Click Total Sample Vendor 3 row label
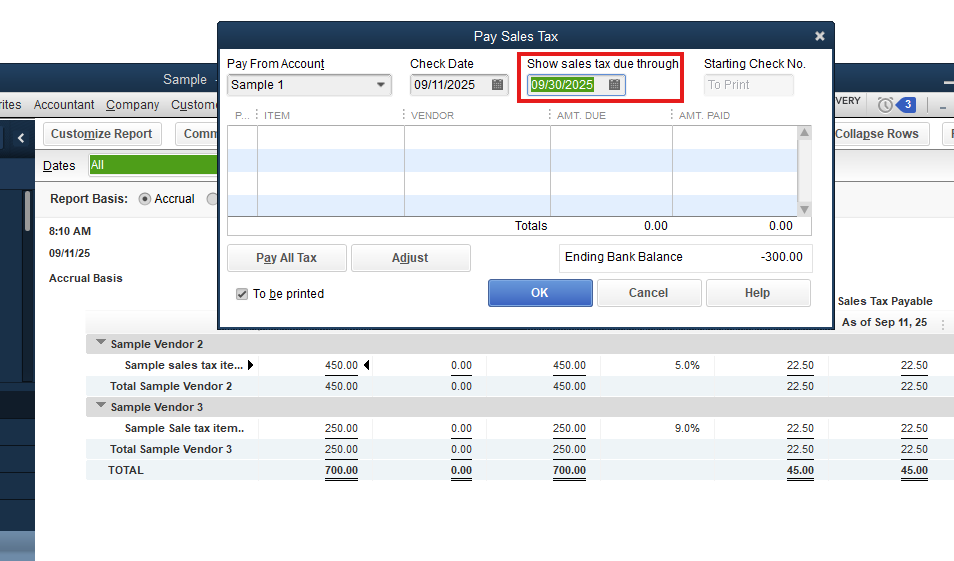Screen dimensions: 954x561 (171, 449)
